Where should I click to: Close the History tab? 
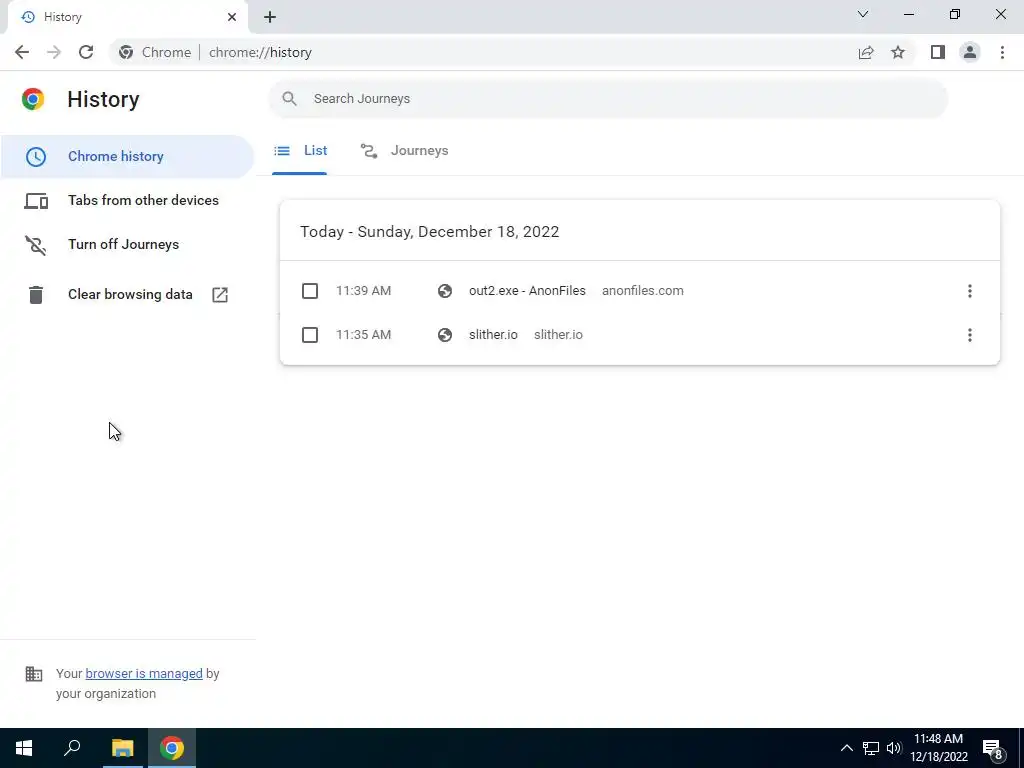[x=232, y=17]
